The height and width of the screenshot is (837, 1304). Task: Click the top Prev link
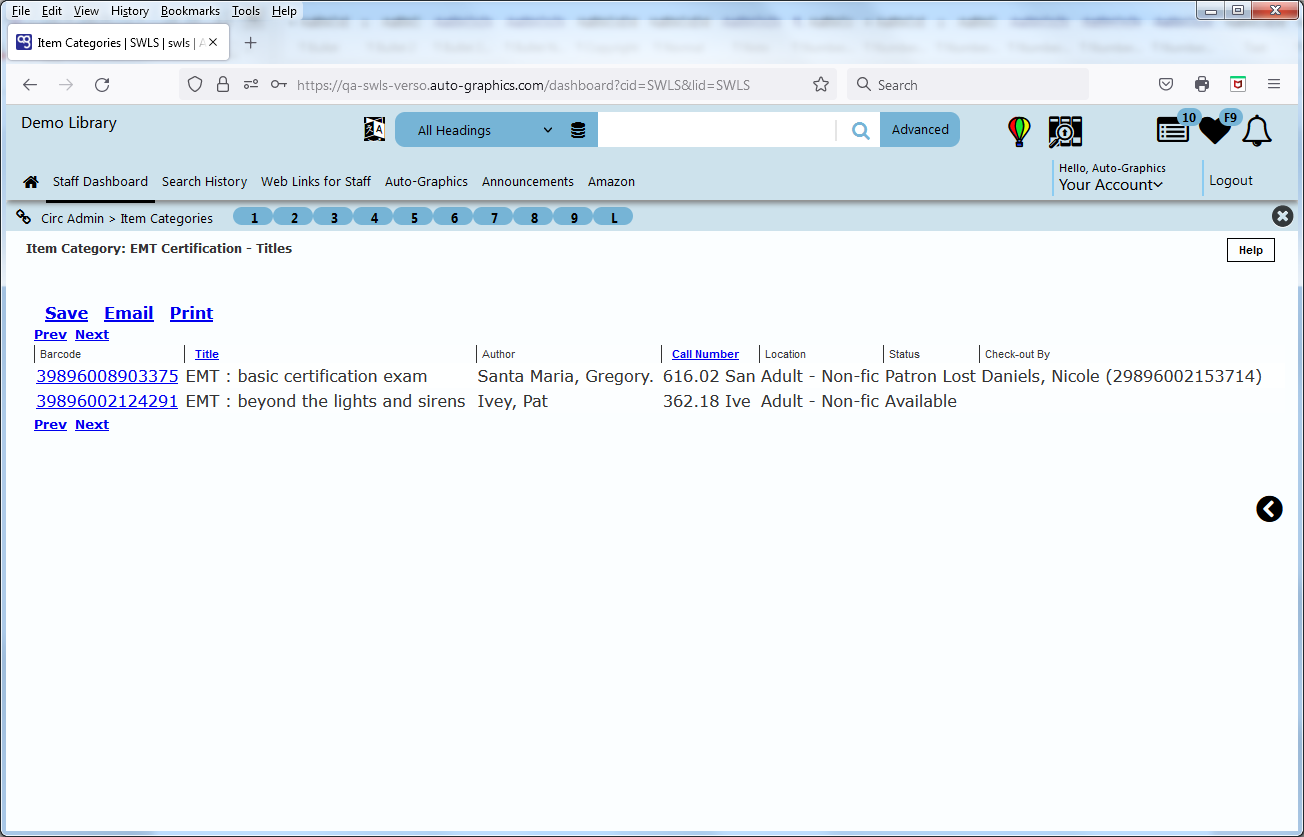click(x=50, y=335)
